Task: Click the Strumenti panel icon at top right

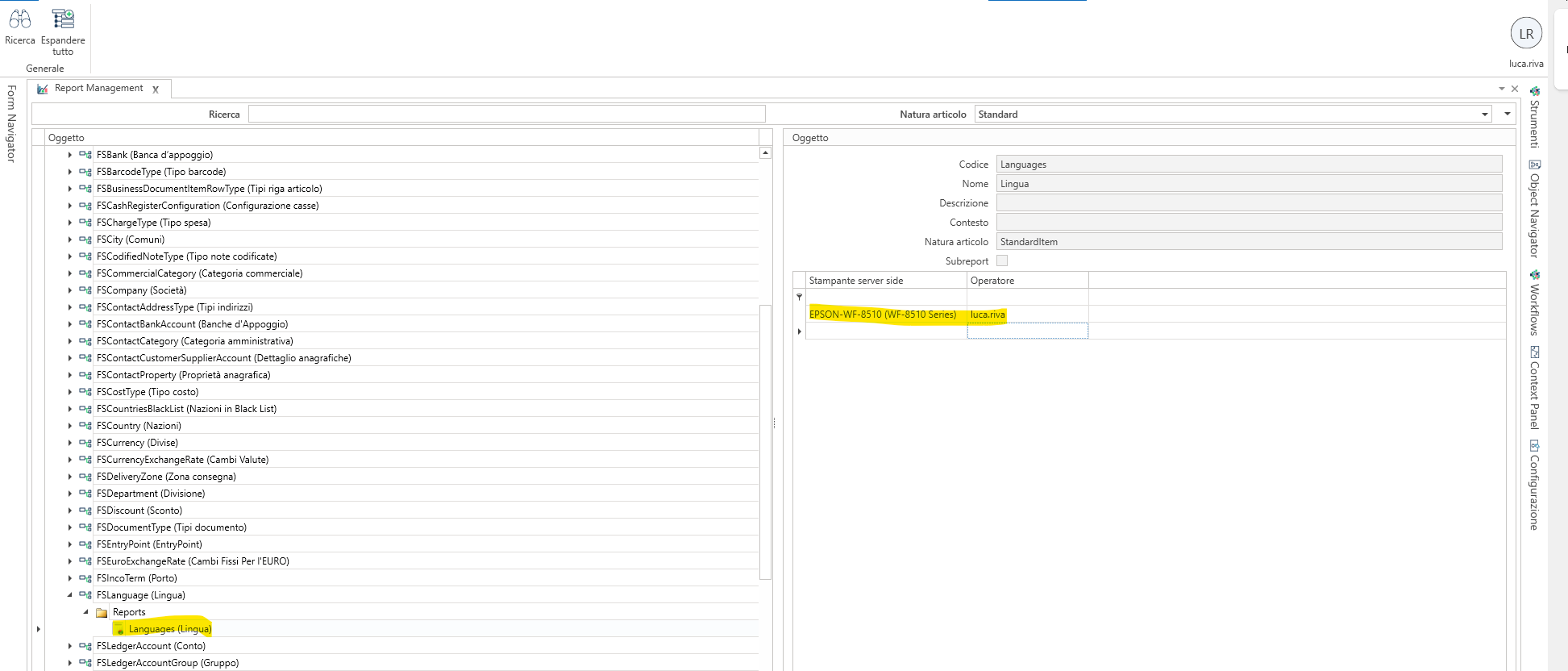Action: [1534, 91]
